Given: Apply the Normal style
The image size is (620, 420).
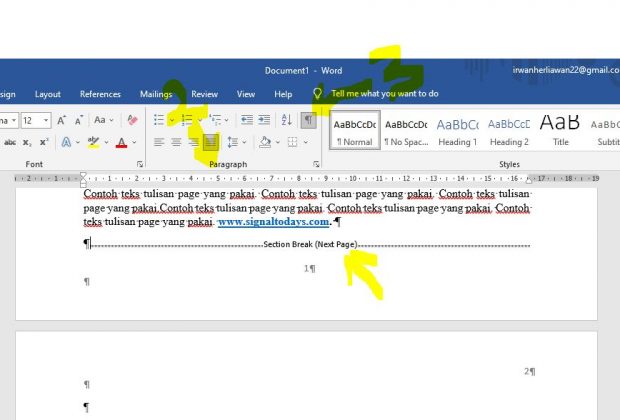Looking at the screenshot, I should click(x=355, y=131).
